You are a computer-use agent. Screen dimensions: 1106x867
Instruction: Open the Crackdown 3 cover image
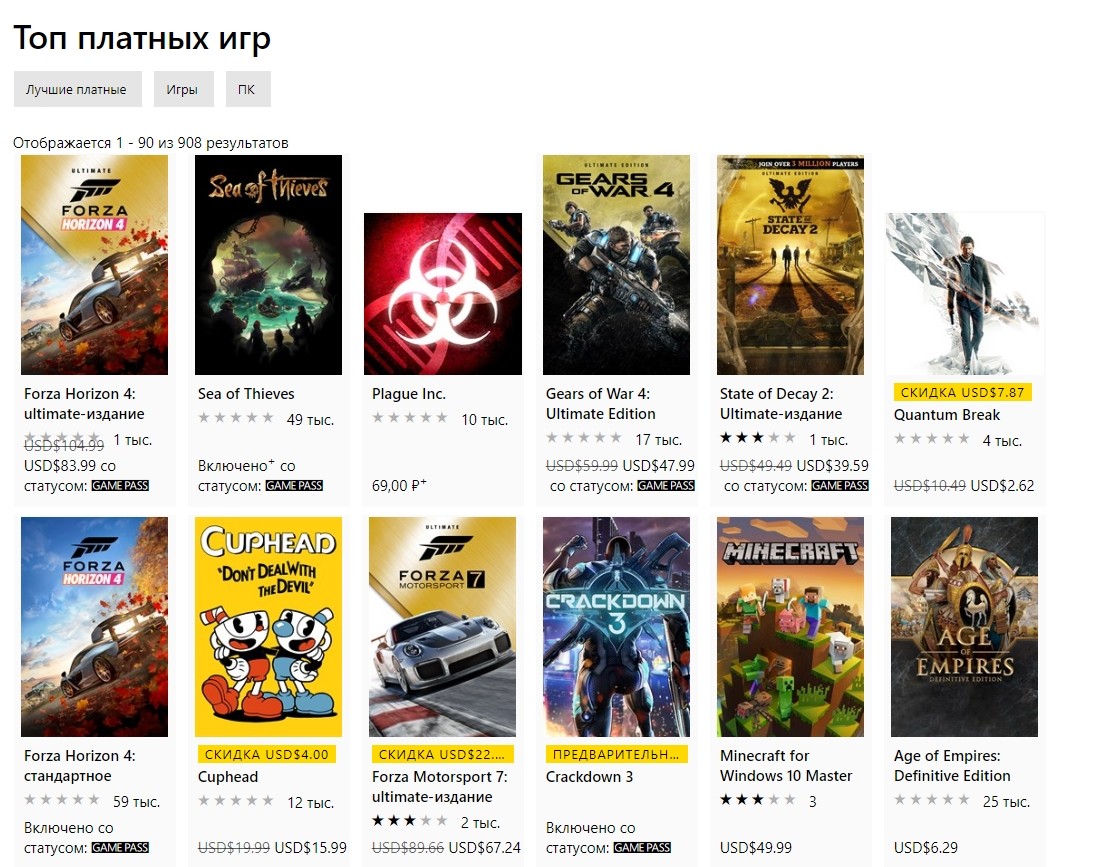click(x=616, y=626)
